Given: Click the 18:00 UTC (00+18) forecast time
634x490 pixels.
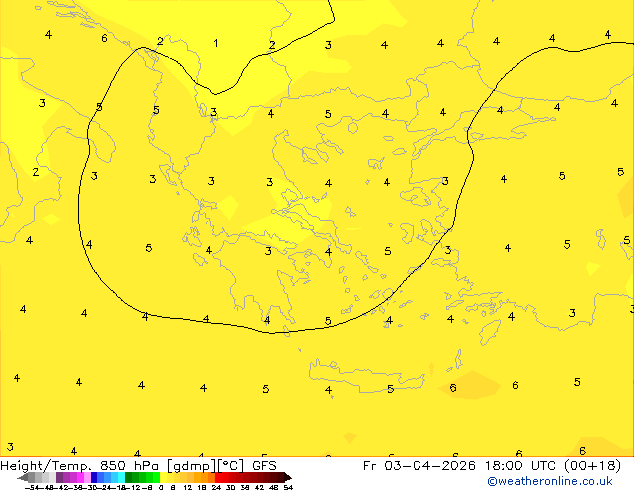Looking at the screenshot, I should coord(553,466).
